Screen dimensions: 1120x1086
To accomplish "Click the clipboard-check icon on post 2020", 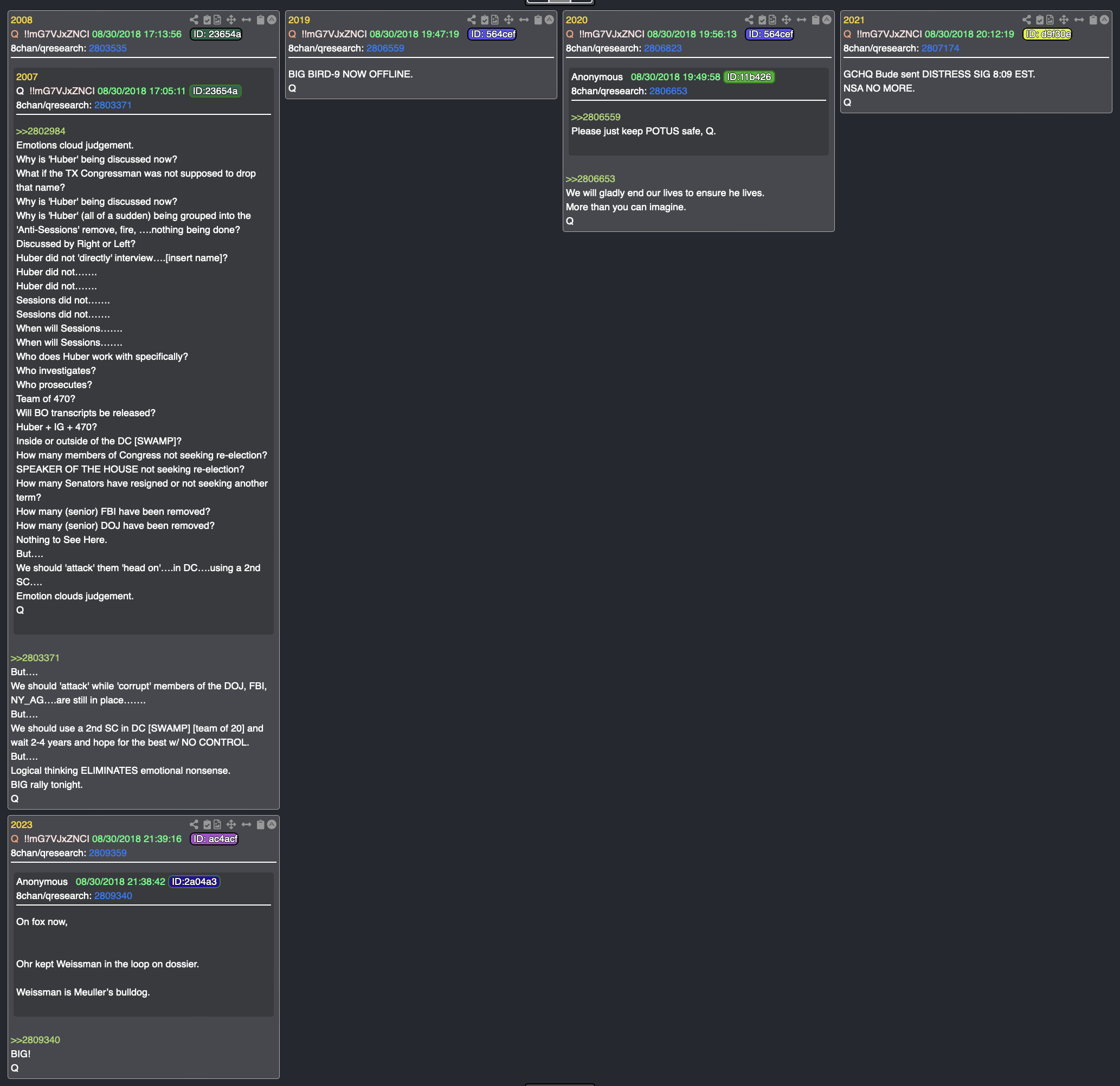I will [762, 20].
